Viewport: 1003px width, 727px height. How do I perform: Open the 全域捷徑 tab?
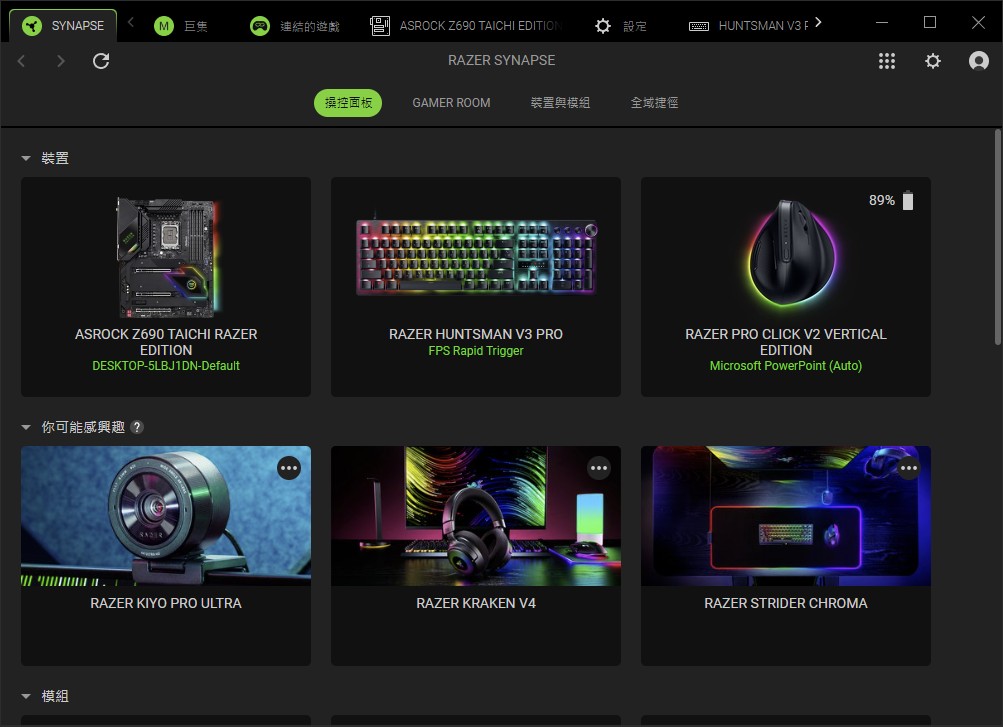tap(654, 103)
